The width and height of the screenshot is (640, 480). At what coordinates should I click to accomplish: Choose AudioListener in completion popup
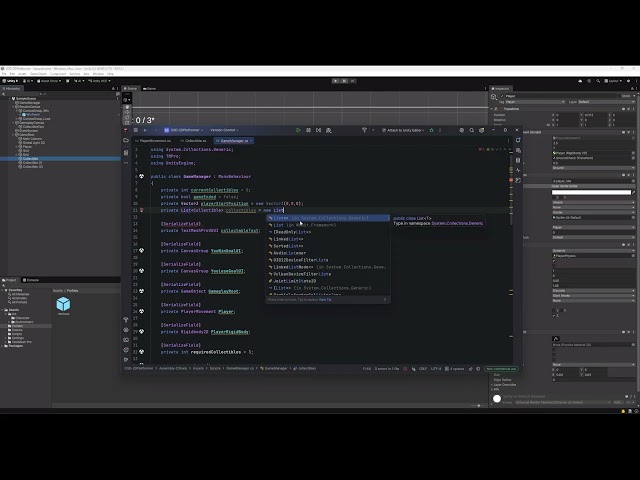[x=328, y=253]
